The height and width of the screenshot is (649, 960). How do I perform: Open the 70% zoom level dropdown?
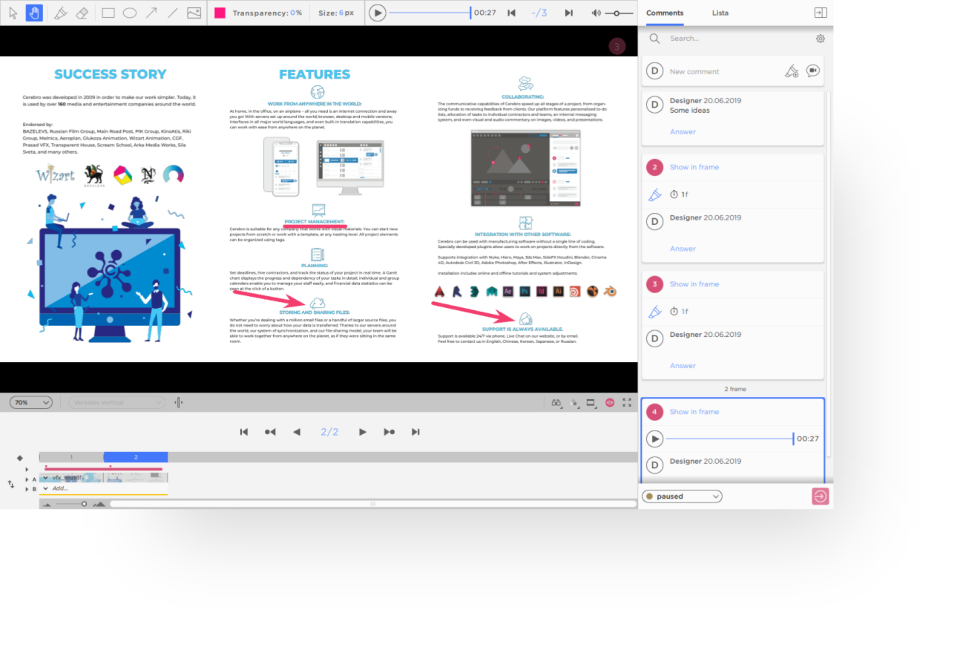(31, 400)
